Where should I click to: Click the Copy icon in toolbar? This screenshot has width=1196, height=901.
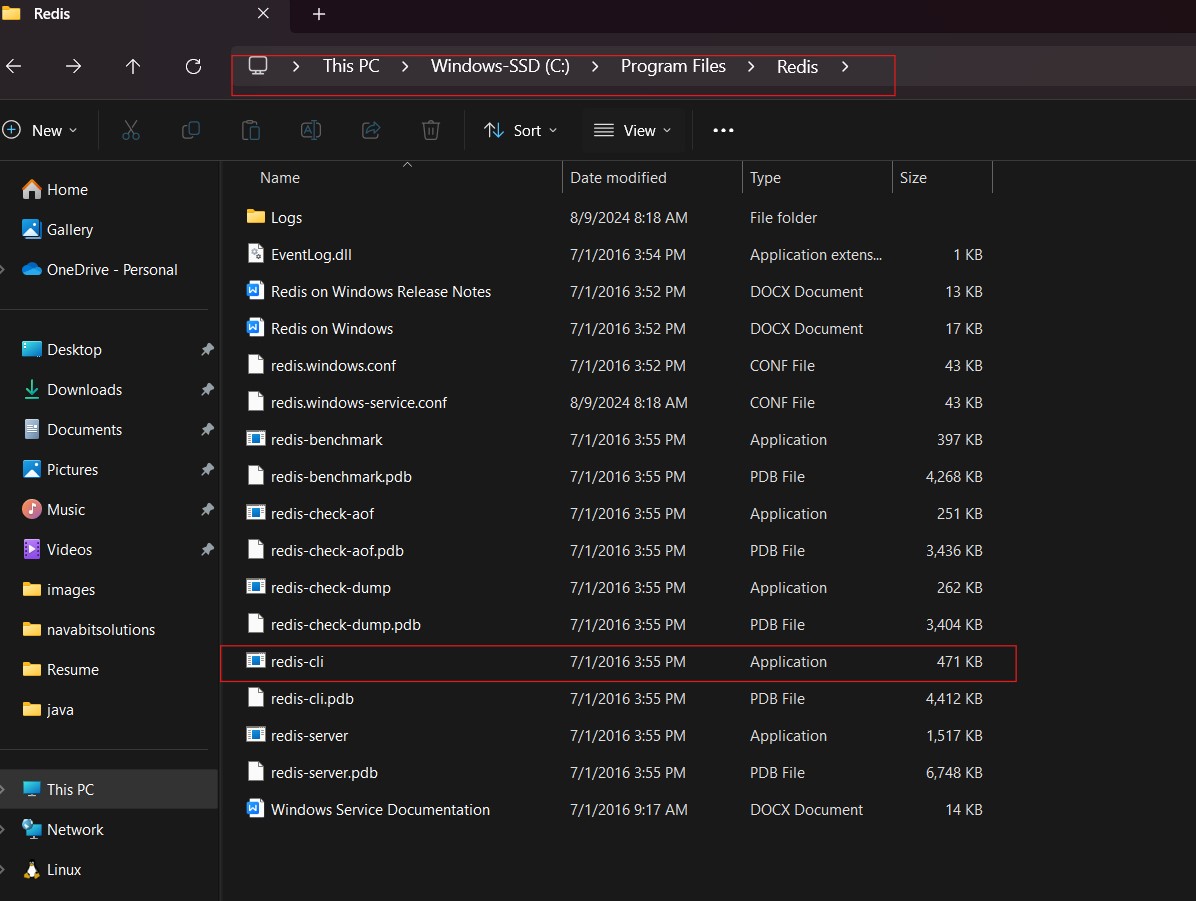pos(190,130)
